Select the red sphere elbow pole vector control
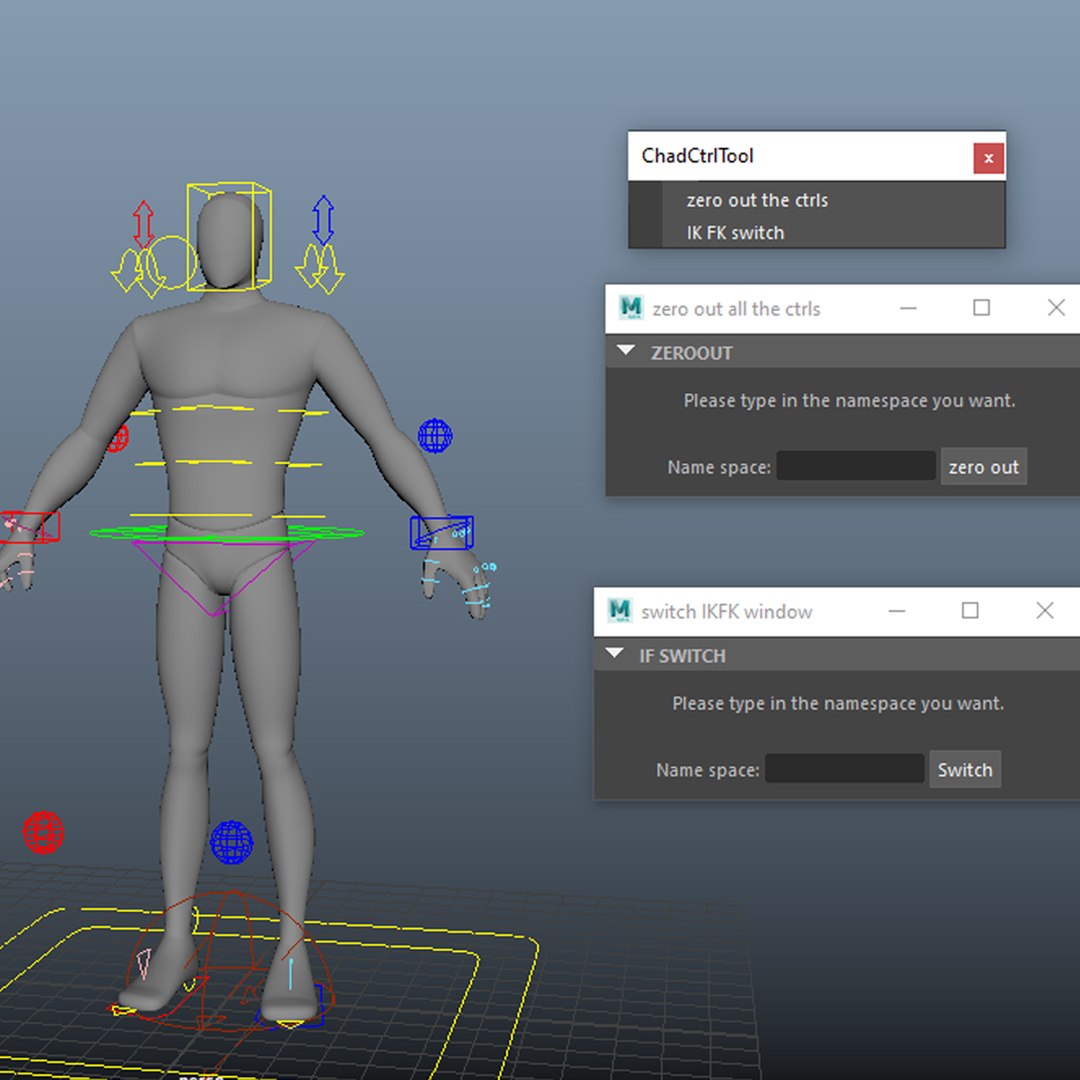The height and width of the screenshot is (1080, 1080). 118,439
